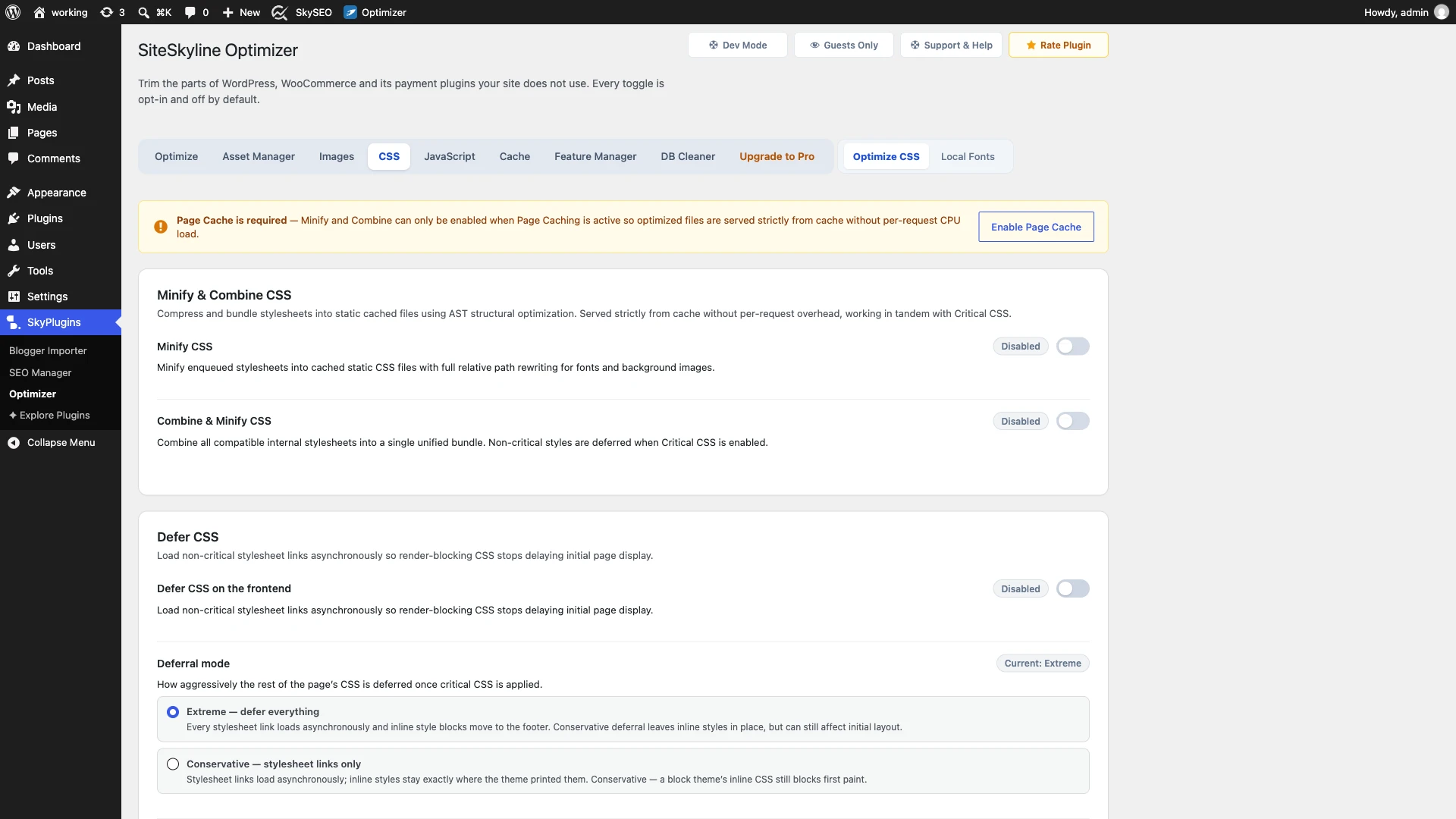
Task: Enable Defer CSS on the frontend switch
Action: click(1073, 589)
